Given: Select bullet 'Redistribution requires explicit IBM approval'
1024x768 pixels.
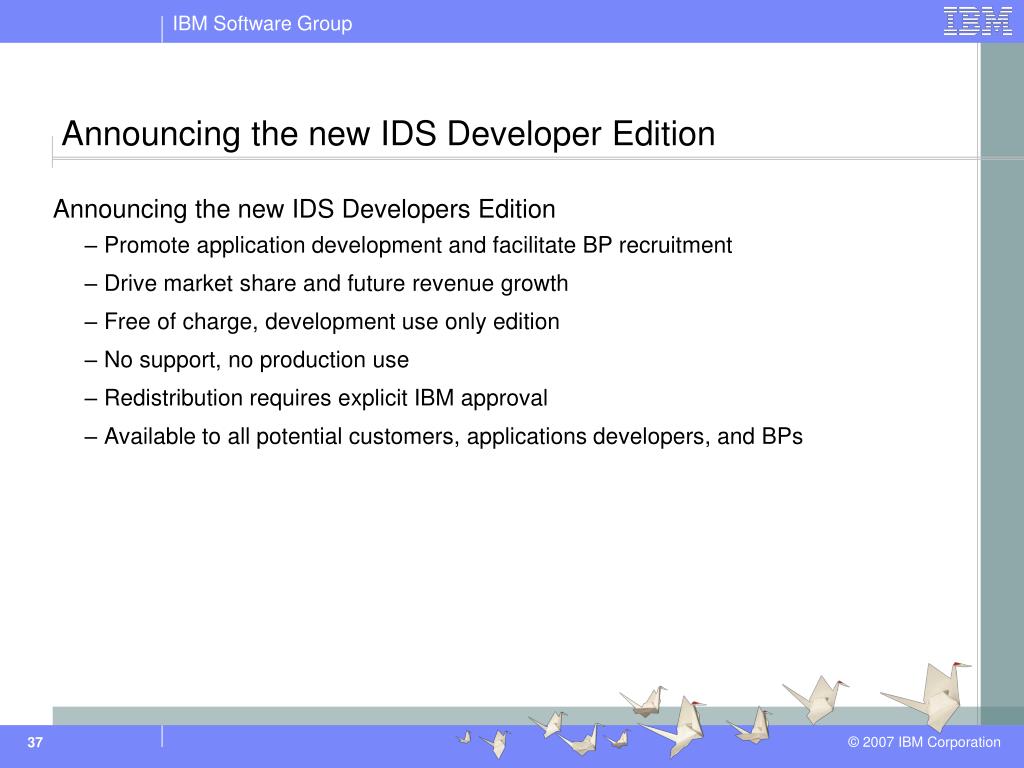Looking at the screenshot, I should [316, 398].
